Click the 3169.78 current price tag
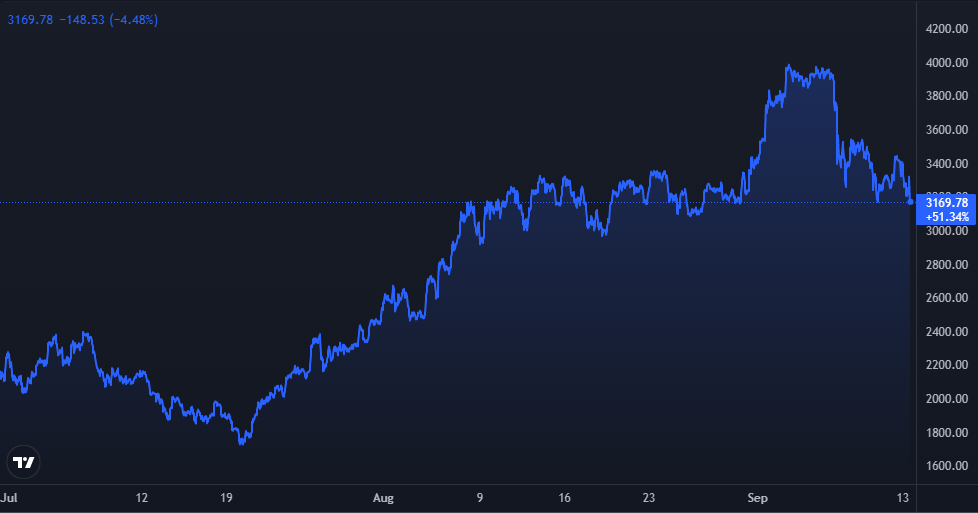The height and width of the screenshot is (513, 978). coord(945,203)
